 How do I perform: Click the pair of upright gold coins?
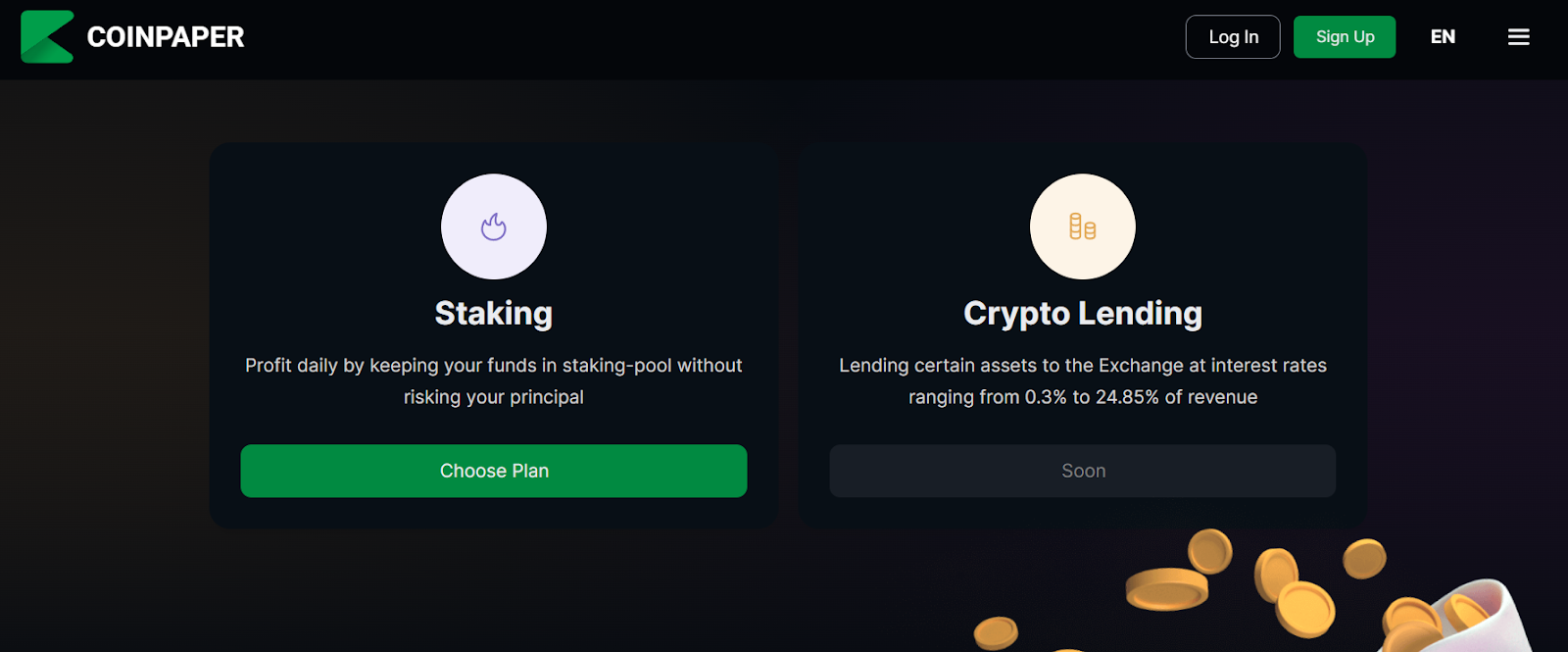1294,591
